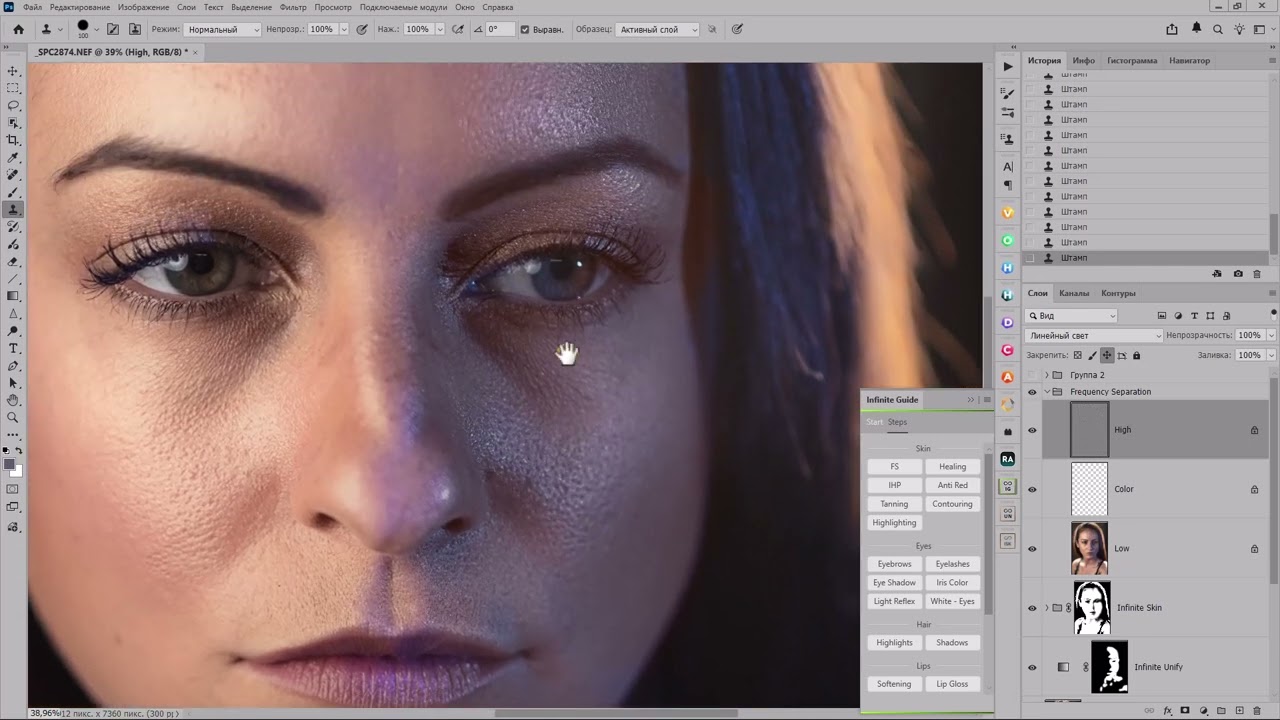1280x720 pixels.
Task: Select the Crop tool
Action: point(13,140)
